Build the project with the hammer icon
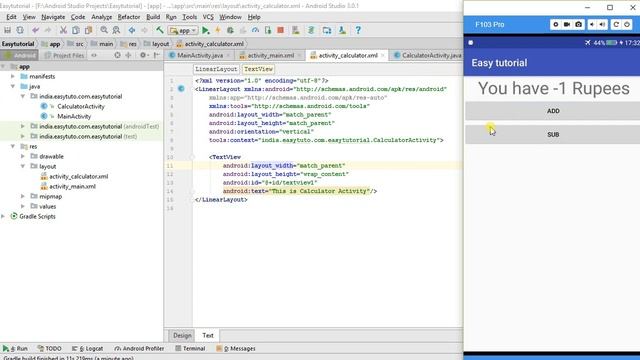The height and width of the screenshot is (360, 640). (160, 30)
